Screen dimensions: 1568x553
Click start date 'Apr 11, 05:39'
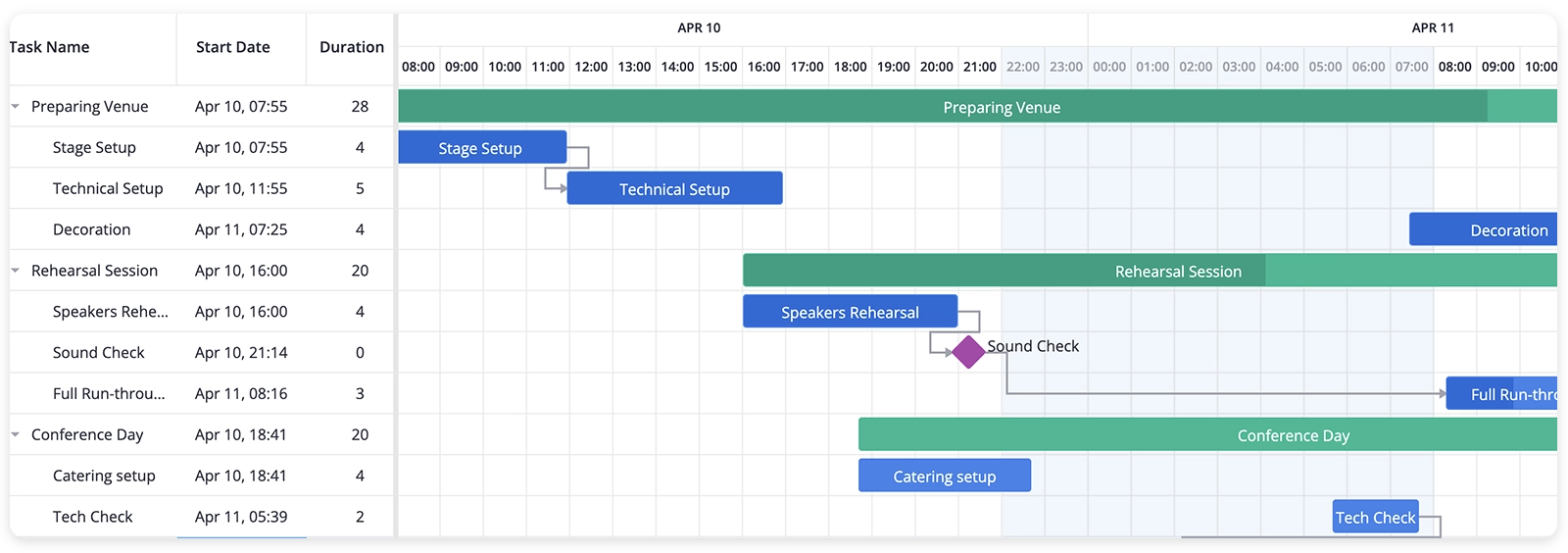click(x=241, y=517)
